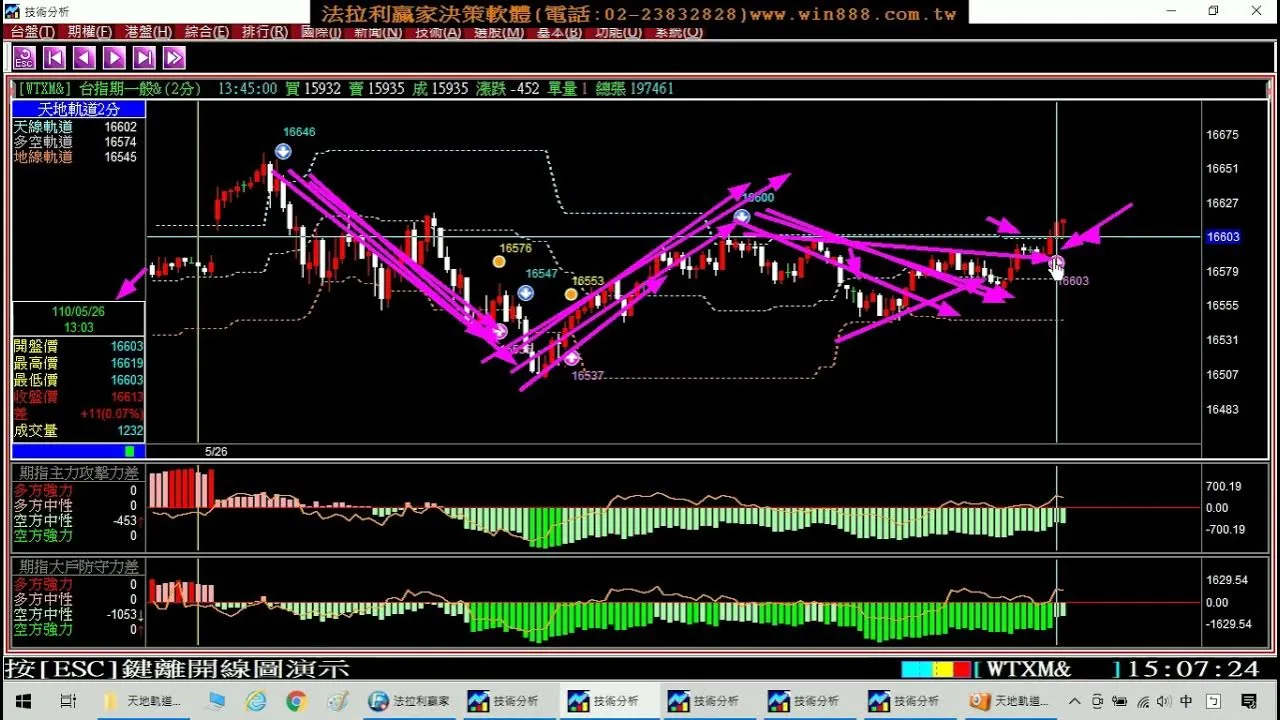Image resolution: width=1280 pixels, height=720 pixels.
Task: Click the orange signal marker at 16576
Action: pyautogui.click(x=499, y=262)
